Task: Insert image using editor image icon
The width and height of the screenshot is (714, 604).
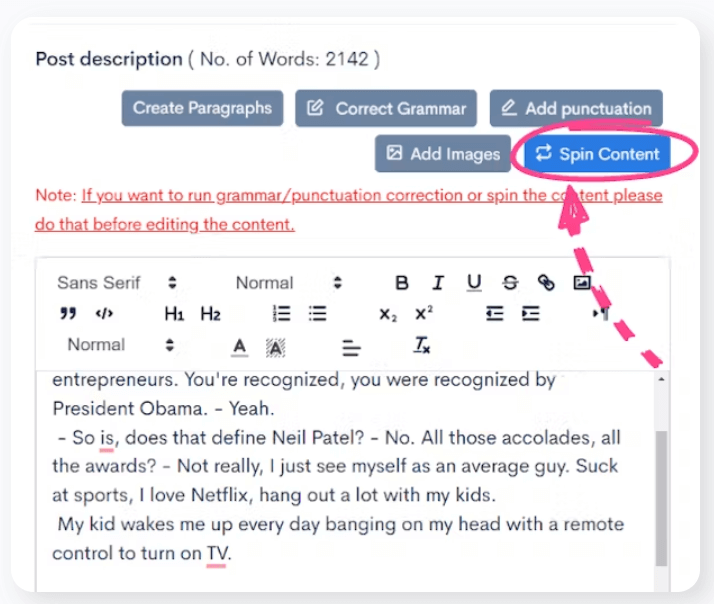Action: pyautogui.click(x=582, y=283)
